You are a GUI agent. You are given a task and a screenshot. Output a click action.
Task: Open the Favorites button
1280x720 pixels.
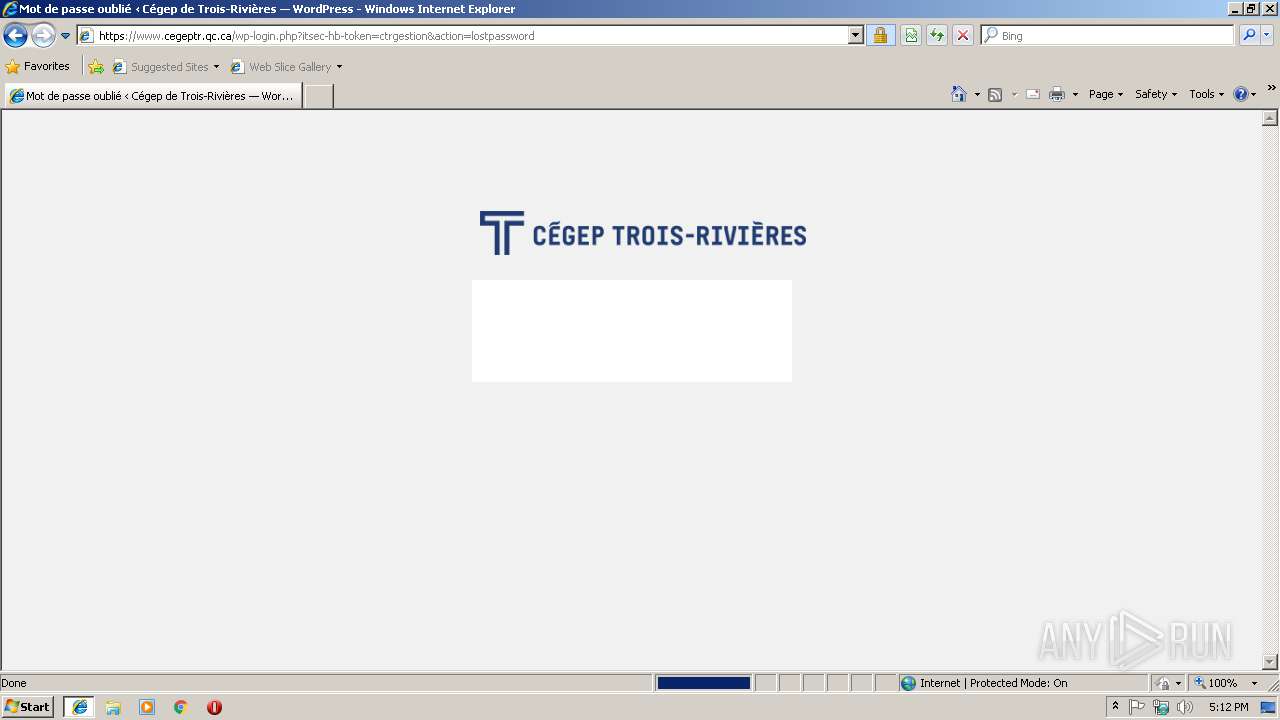point(38,67)
